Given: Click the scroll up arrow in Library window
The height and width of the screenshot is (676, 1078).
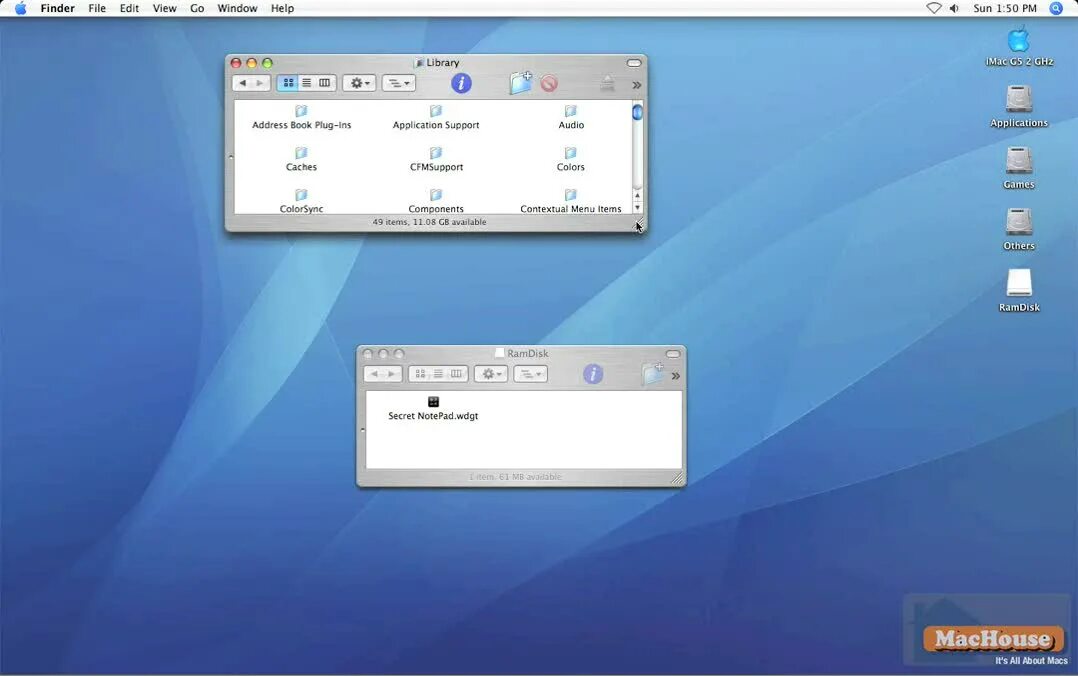Looking at the screenshot, I should 637,196.
